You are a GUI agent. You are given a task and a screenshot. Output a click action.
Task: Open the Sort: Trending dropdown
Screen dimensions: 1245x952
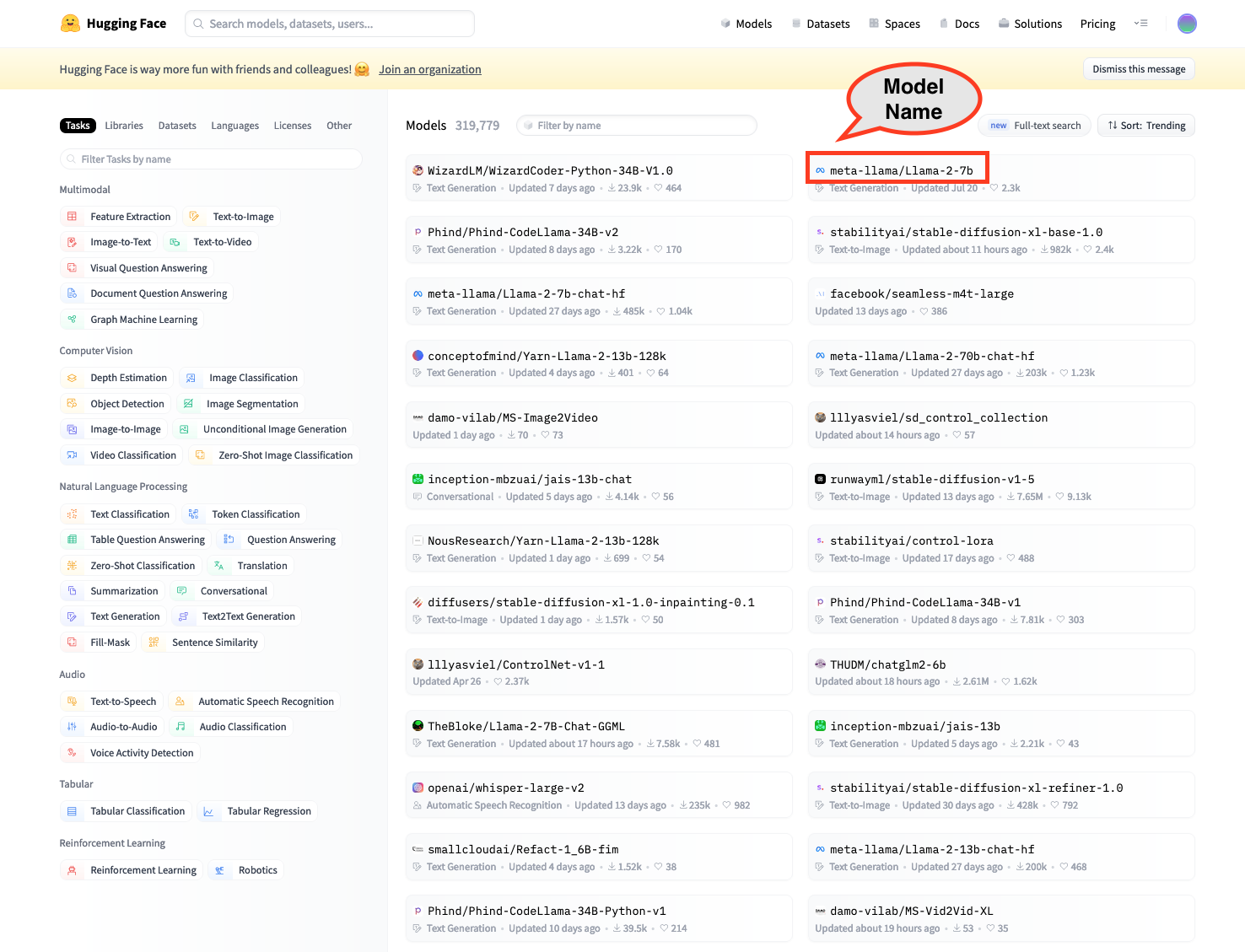point(1145,125)
